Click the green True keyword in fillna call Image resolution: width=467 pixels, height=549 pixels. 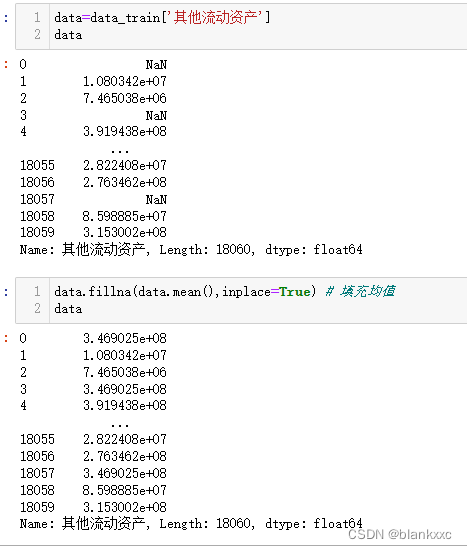(x=295, y=292)
